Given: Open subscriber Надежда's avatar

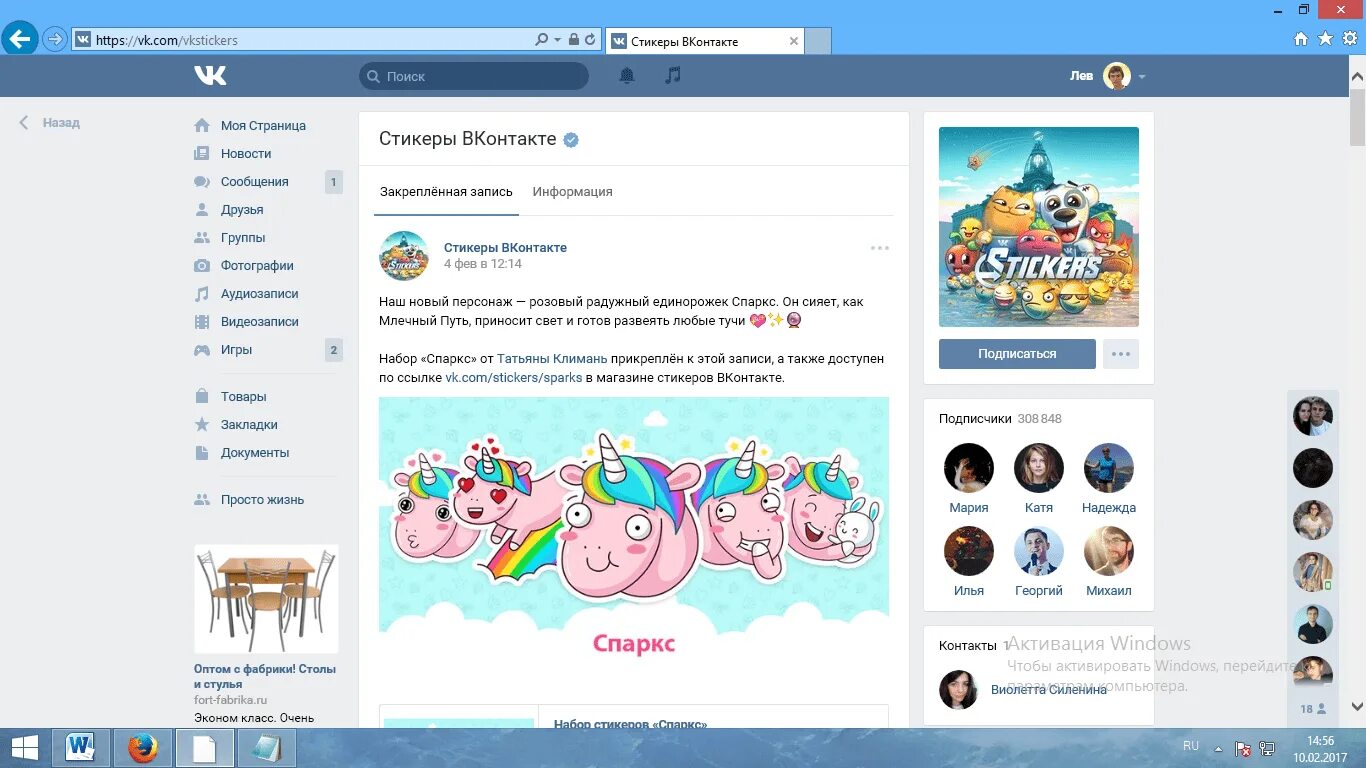Looking at the screenshot, I should tap(1109, 468).
